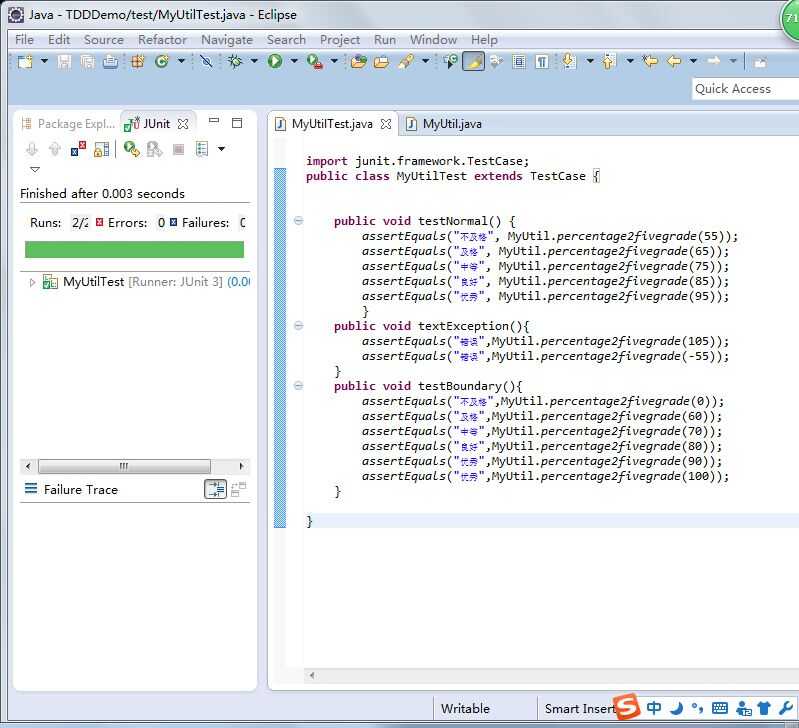Open the Test Run History icon
Image resolution: width=799 pixels, height=728 pixels.
click(x=202, y=149)
